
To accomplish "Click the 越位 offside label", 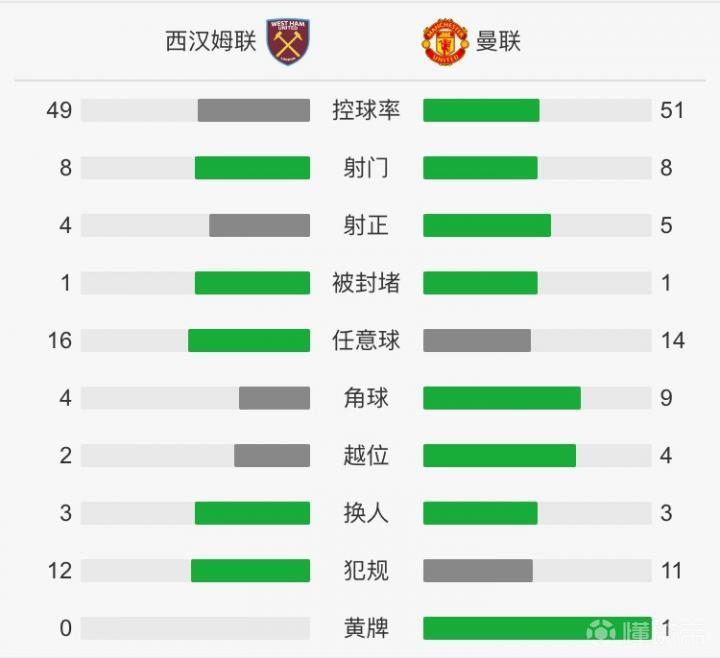I will pos(366,456).
